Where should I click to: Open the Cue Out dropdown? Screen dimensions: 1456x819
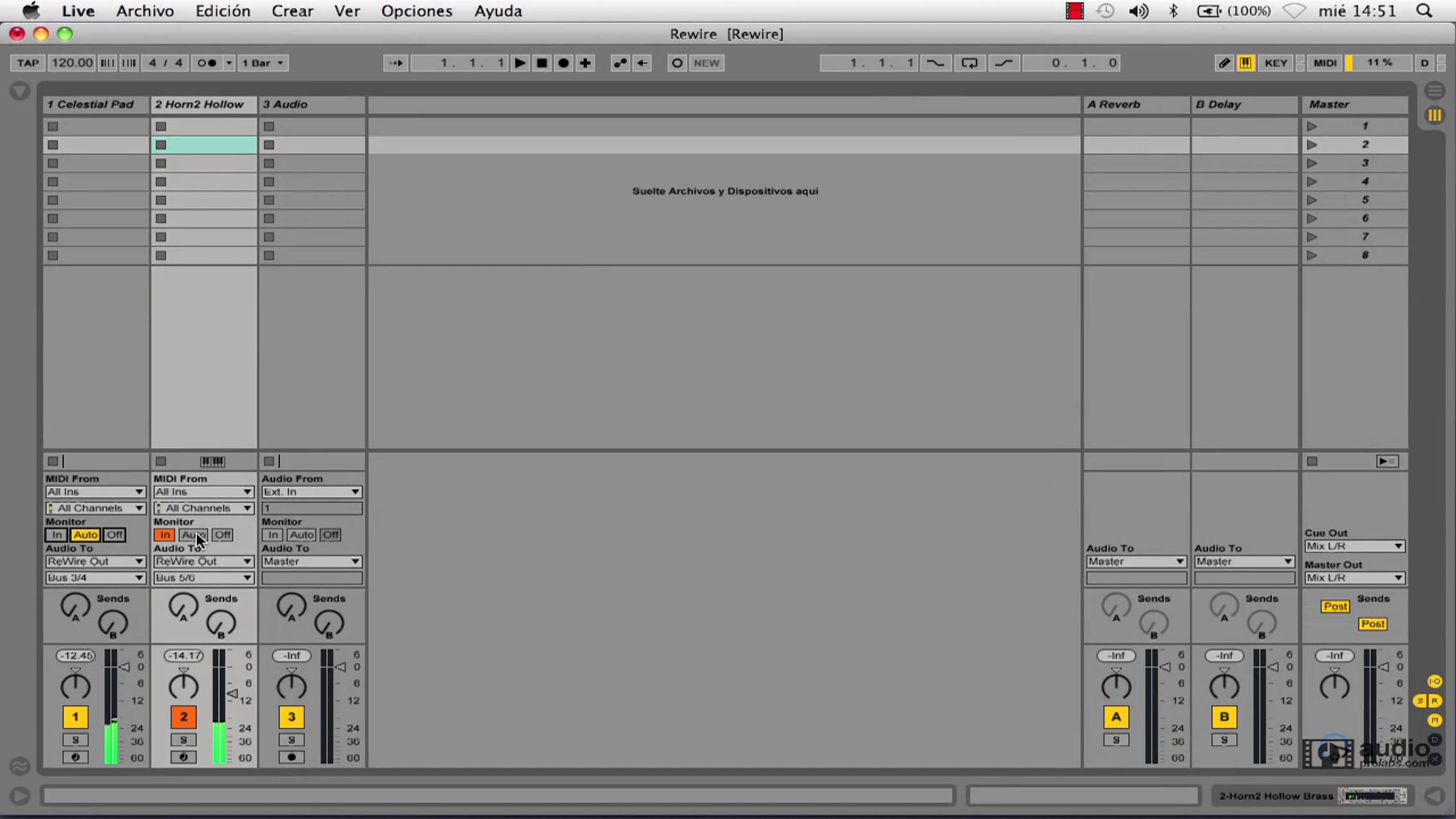point(1353,546)
